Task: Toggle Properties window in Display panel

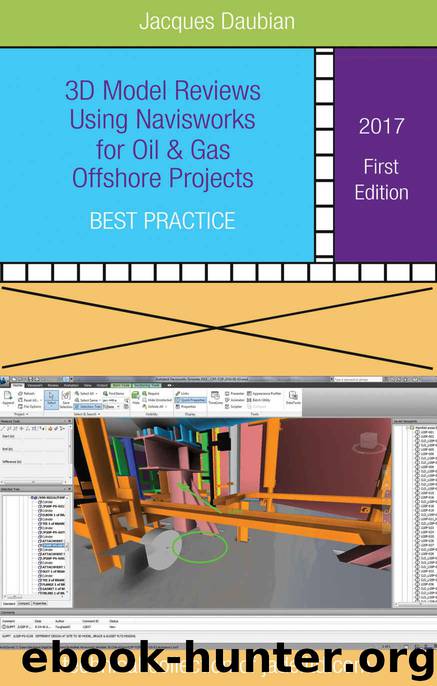Action: [186, 406]
